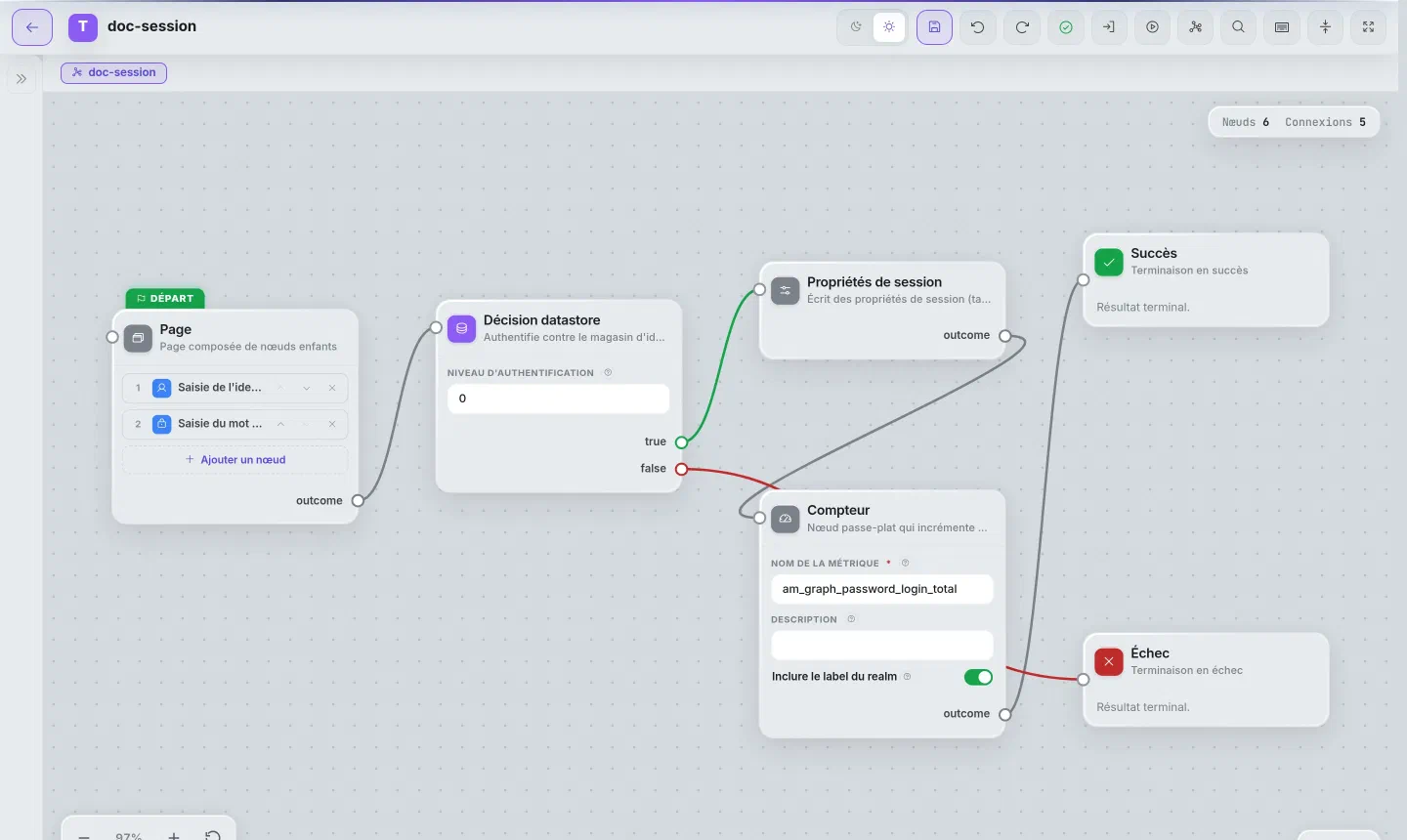The width and height of the screenshot is (1407, 840).
Task: Focus the empty Description field
Action: tap(882, 645)
